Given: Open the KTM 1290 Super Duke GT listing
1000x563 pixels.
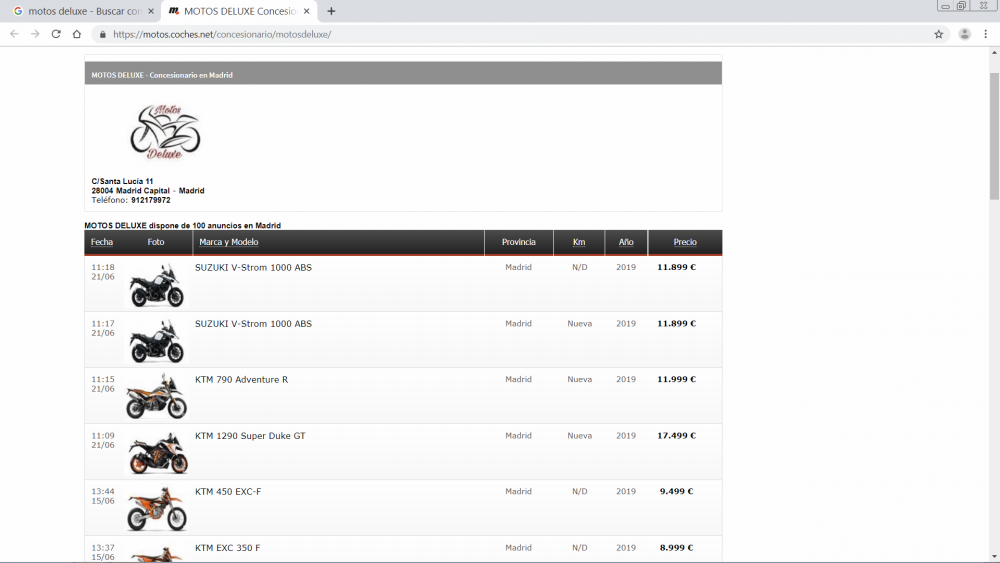Looking at the screenshot, I should coord(250,436).
